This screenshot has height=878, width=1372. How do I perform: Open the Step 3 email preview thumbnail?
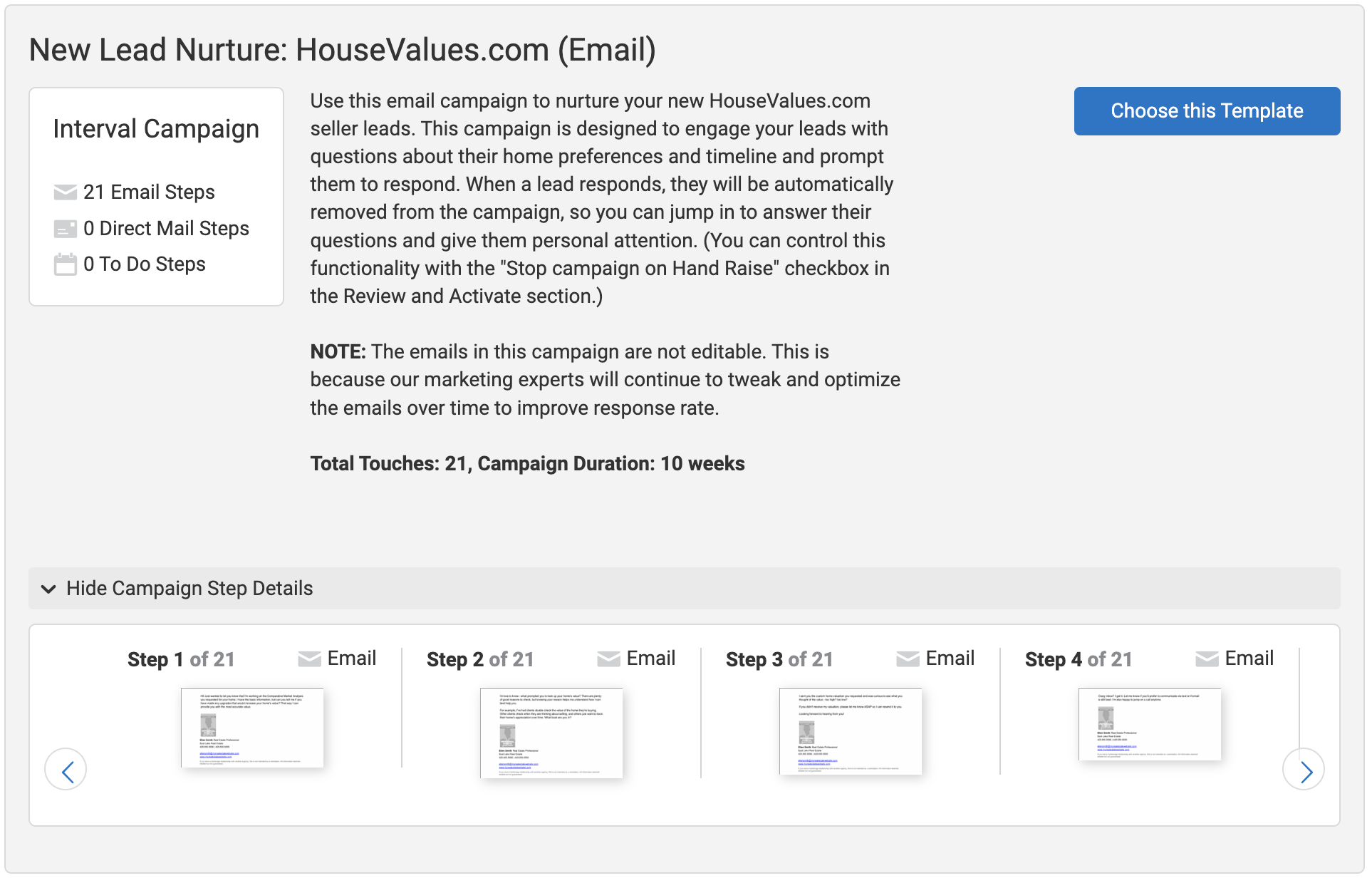(851, 732)
